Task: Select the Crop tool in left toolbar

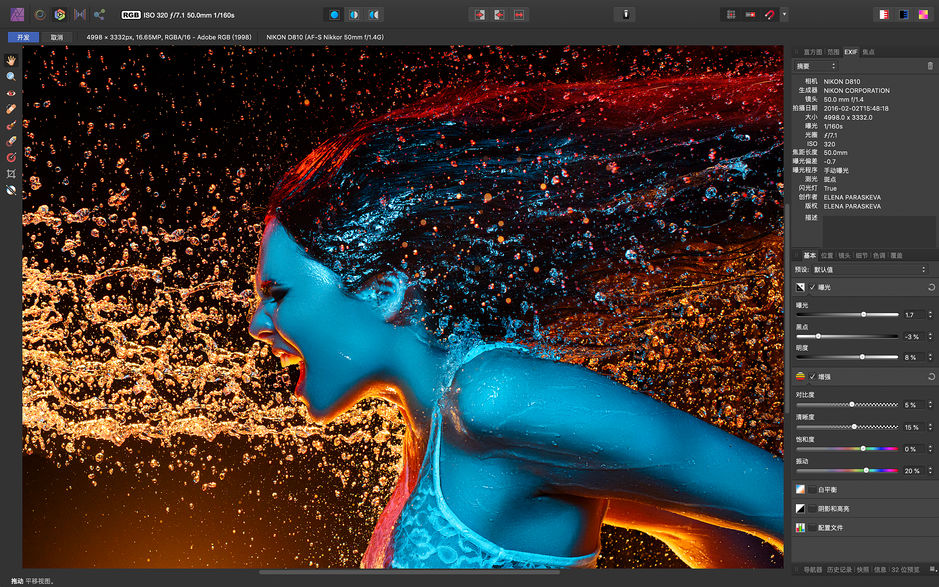Action: [10, 173]
